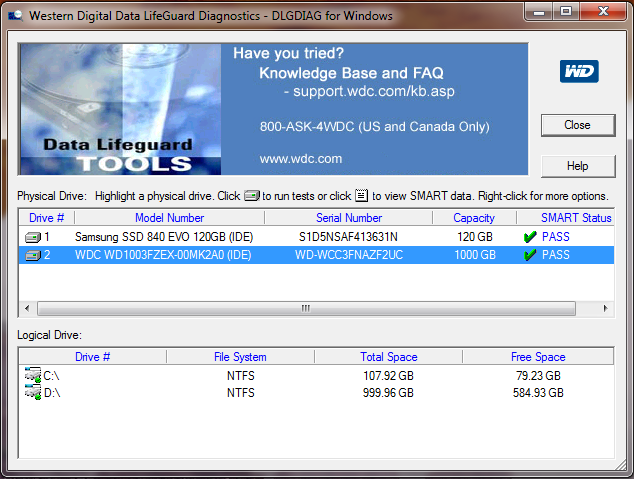This screenshot has width=634, height=479.
Task: Click the C:\ logical drive icon
Action: coord(33,375)
